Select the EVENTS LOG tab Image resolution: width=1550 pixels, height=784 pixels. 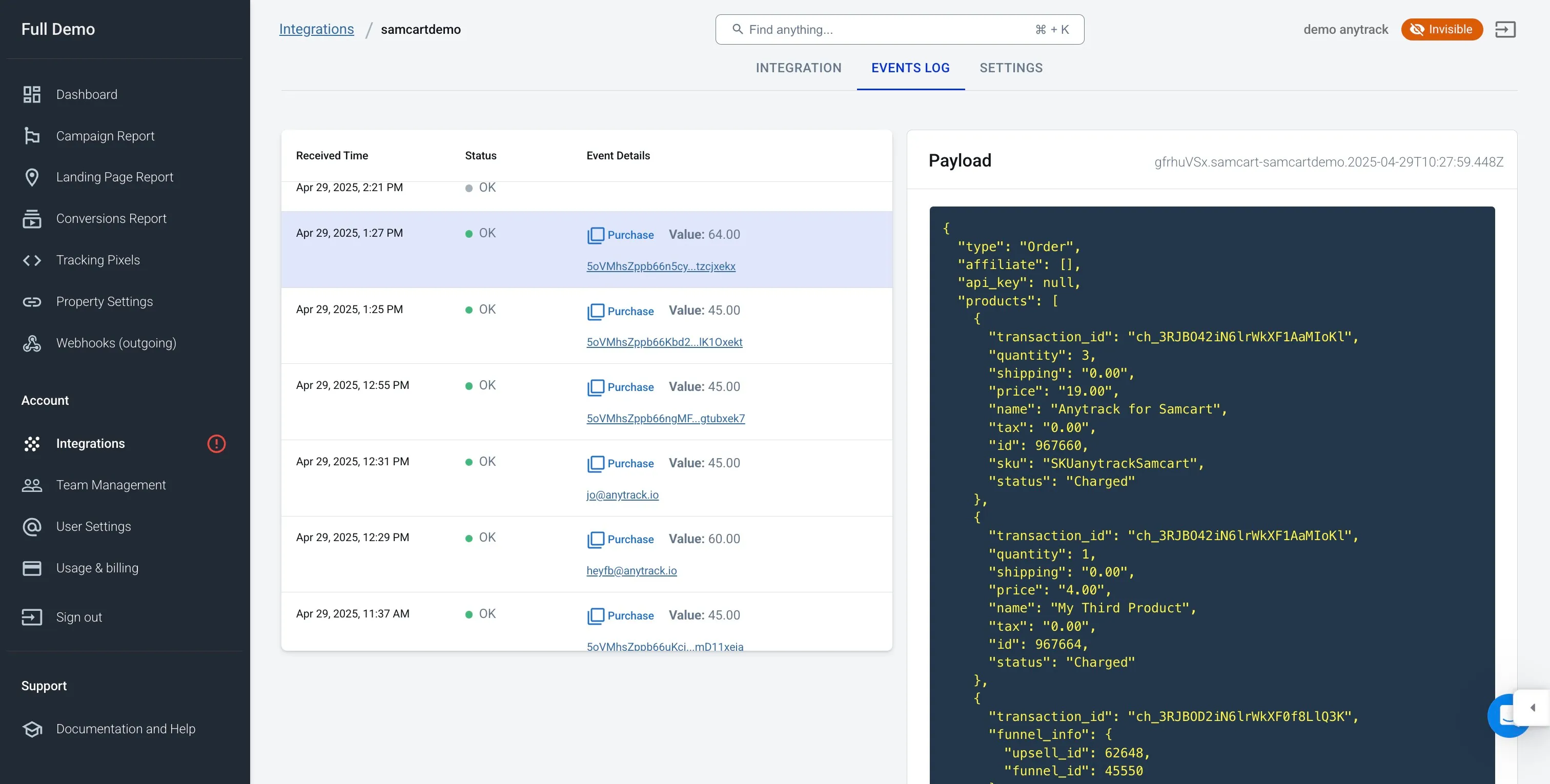910,68
